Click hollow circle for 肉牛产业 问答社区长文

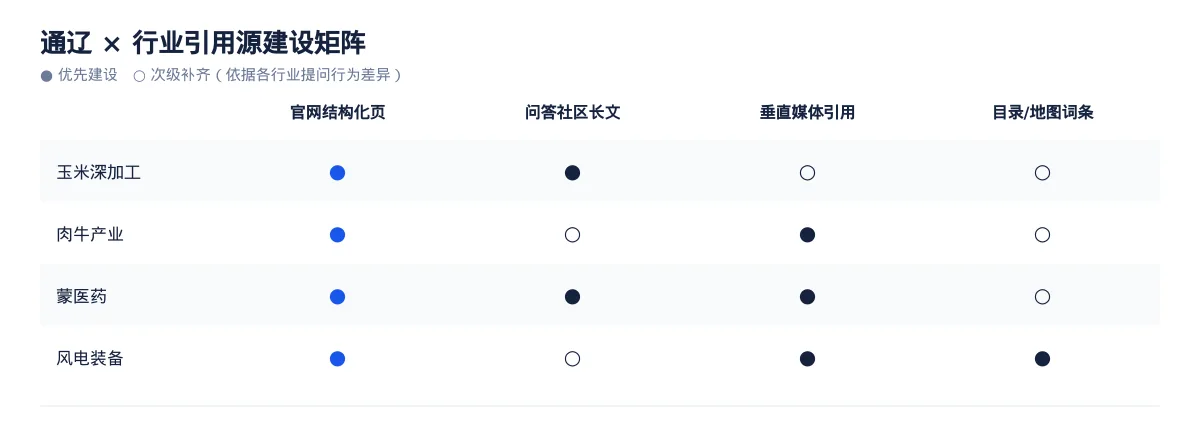[572, 235]
